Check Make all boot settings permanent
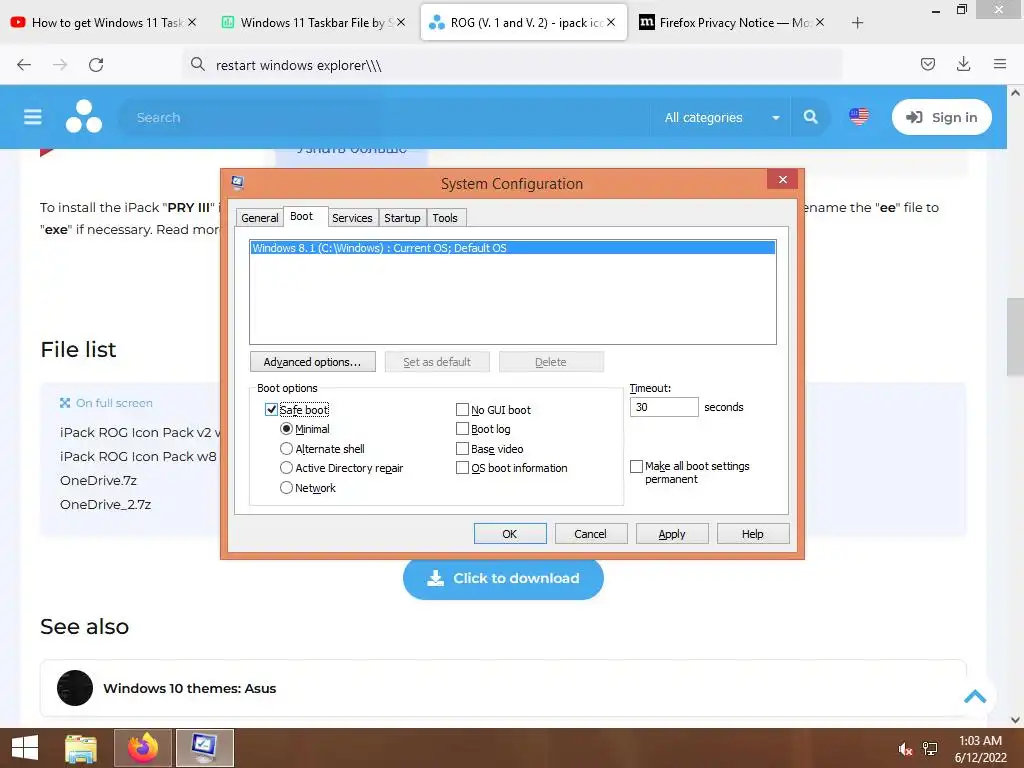Screen dimensions: 1024x768 coord(636,466)
